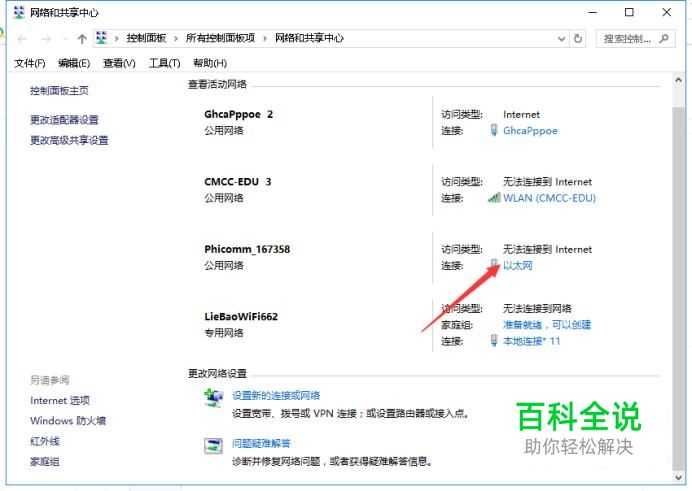Minimize the 网络和共享中心 window
The image size is (692, 491).
point(593,12)
